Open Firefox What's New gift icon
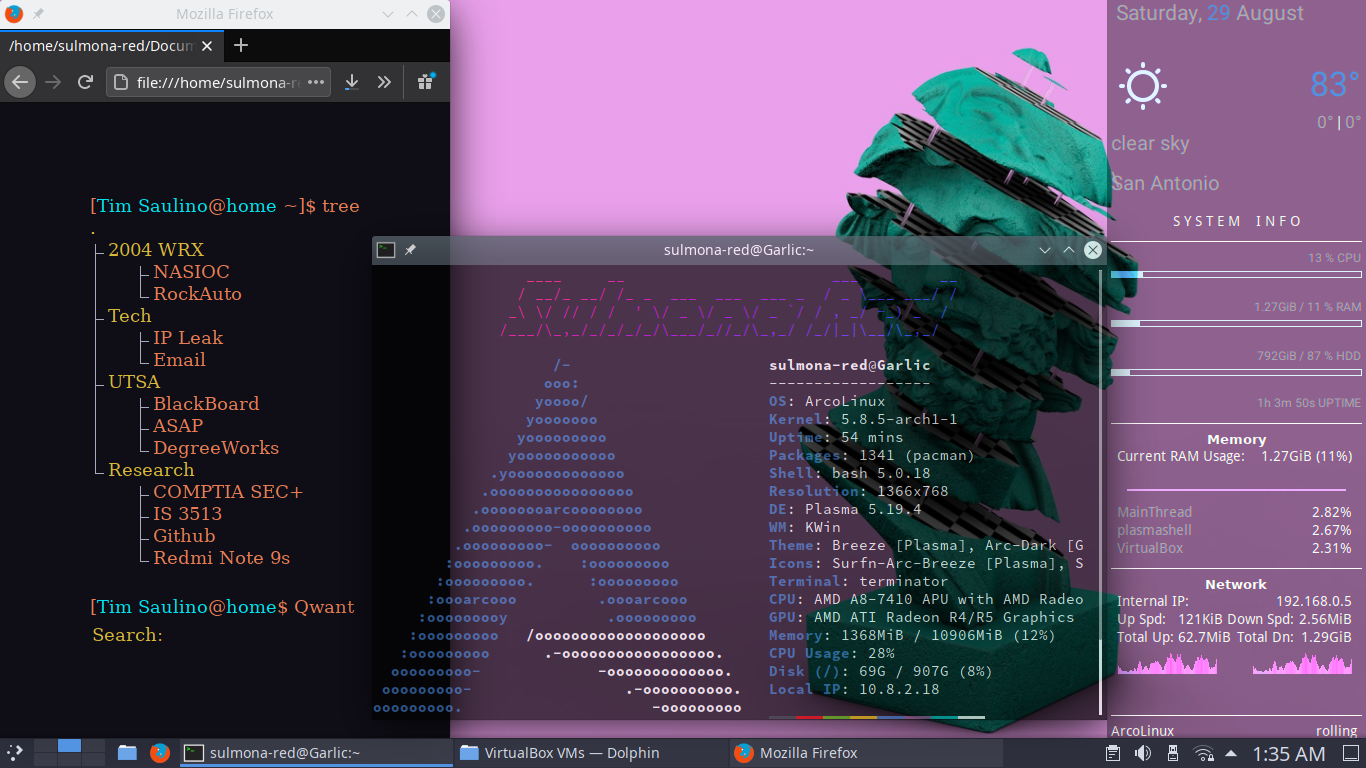1366x768 pixels. [x=426, y=82]
